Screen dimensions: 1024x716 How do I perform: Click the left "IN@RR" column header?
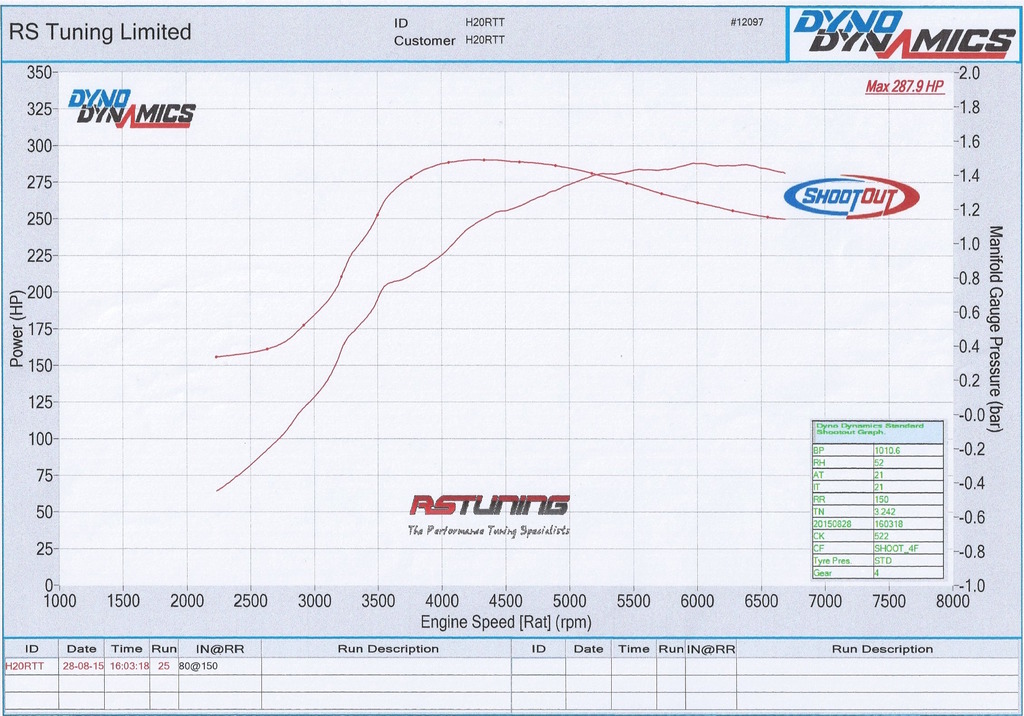click(x=220, y=649)
